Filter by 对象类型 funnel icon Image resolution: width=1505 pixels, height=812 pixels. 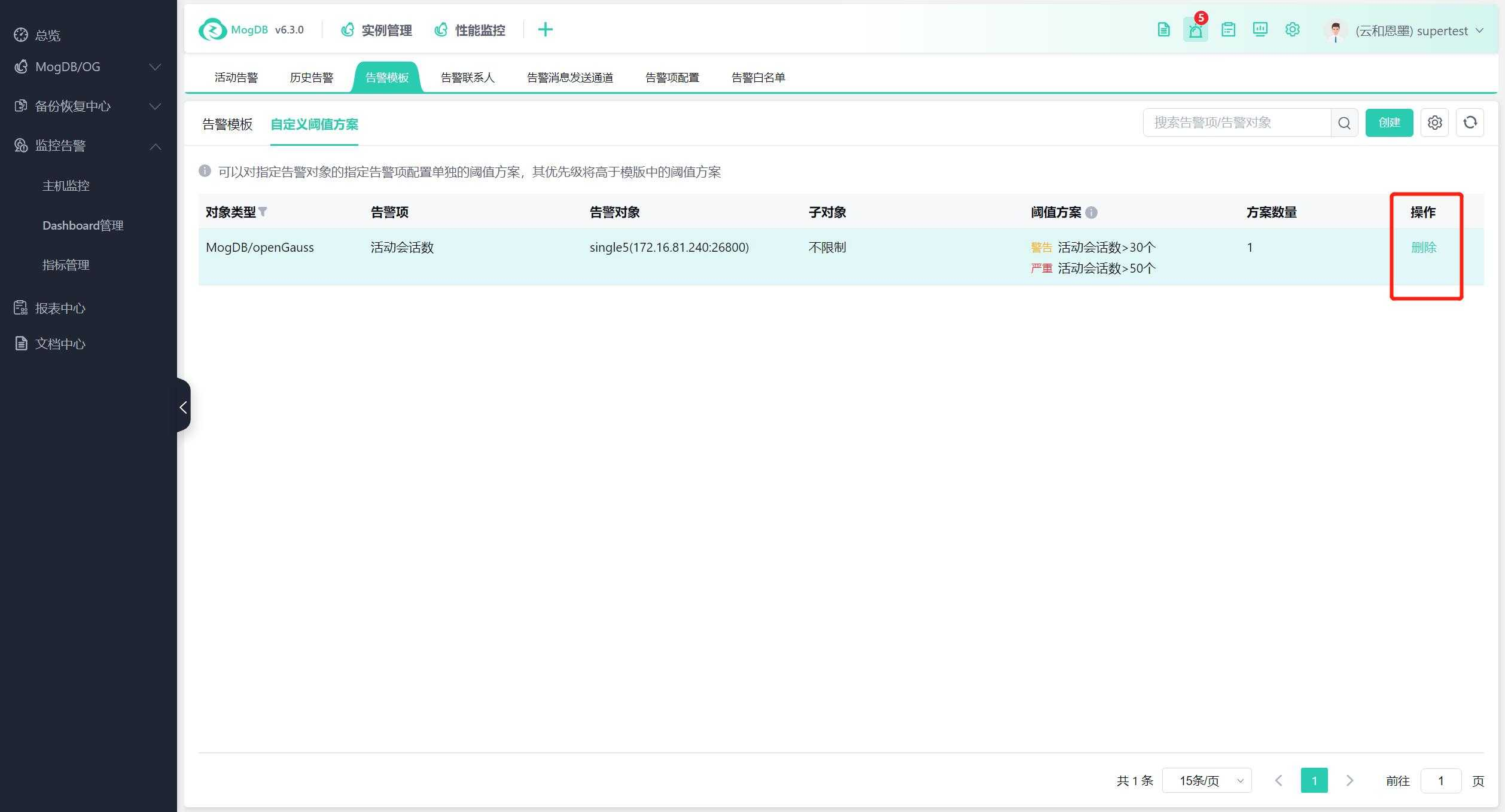pyautogui.click(x=263, y=212)
